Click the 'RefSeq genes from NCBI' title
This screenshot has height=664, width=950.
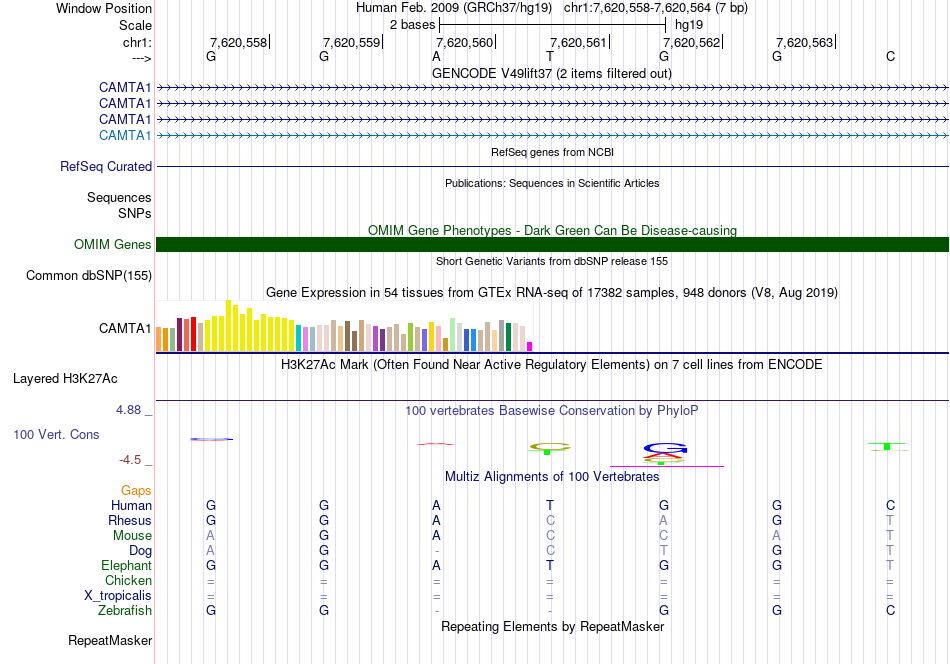pyautogui.click(x=552, y=152)
